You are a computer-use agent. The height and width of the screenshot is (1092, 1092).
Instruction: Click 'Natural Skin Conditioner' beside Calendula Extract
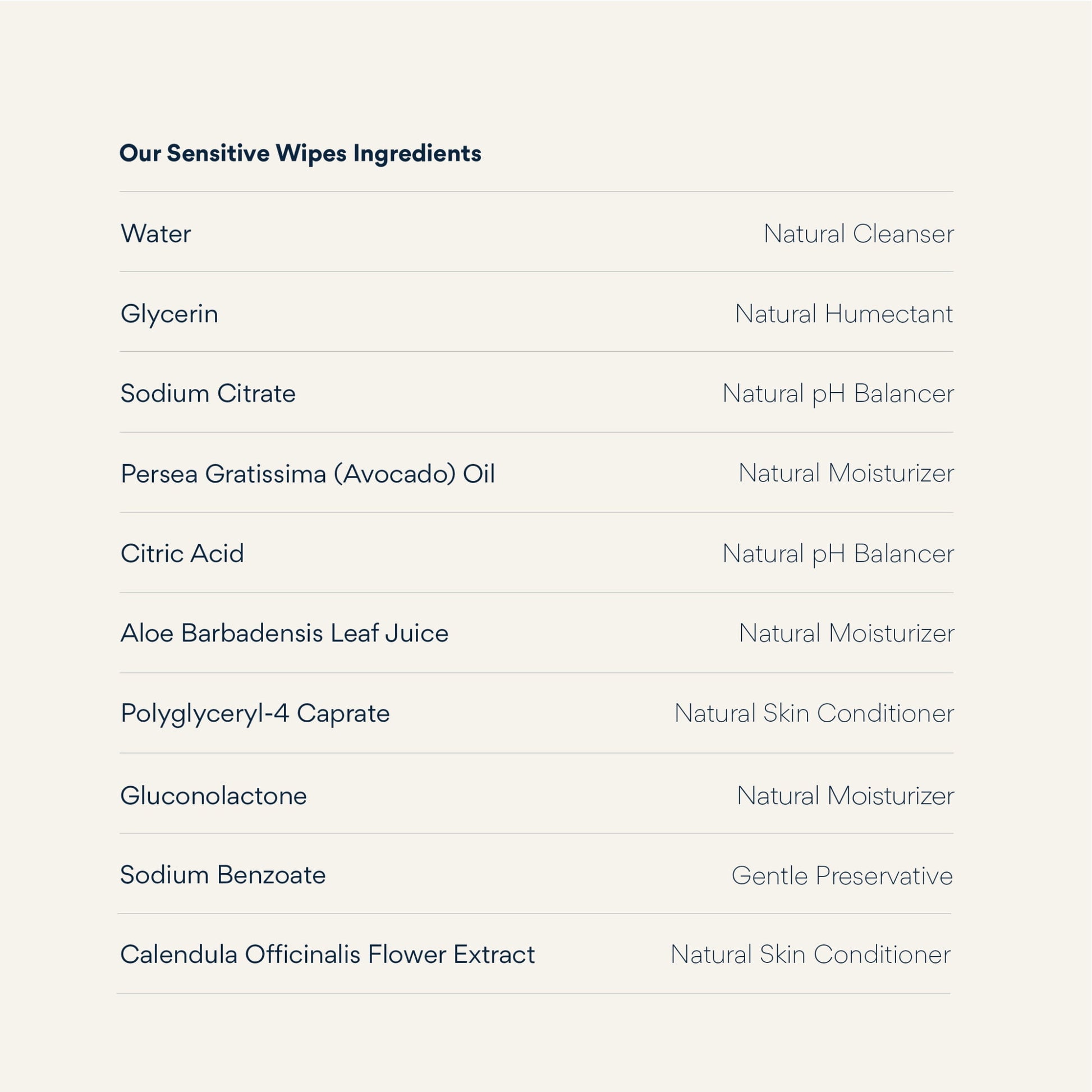click(810, 955)
